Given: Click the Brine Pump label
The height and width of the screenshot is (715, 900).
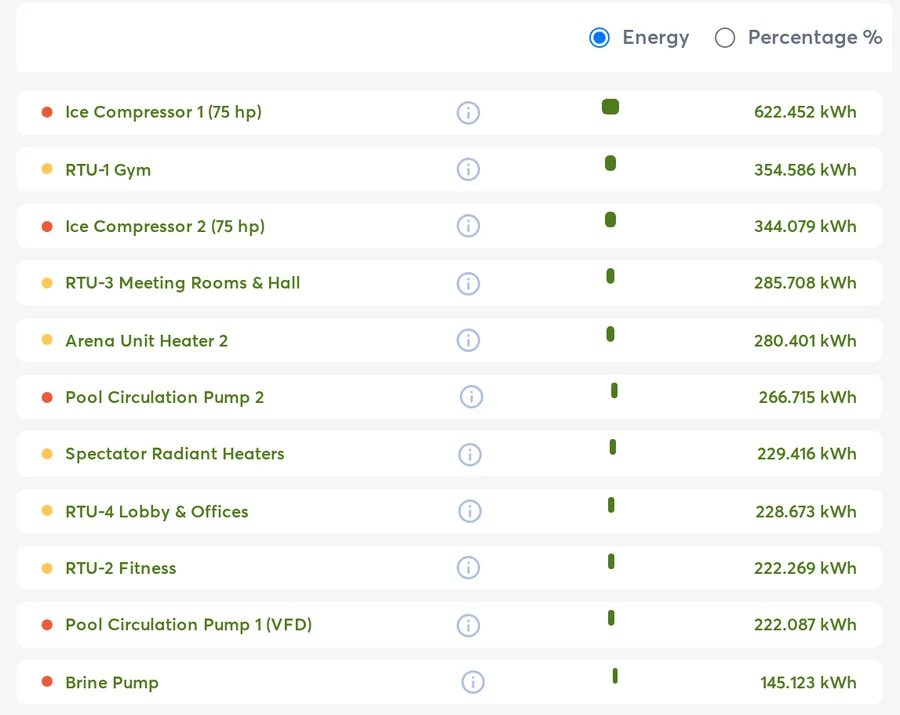Looking at the screenshot, I should tap(112, 682).
